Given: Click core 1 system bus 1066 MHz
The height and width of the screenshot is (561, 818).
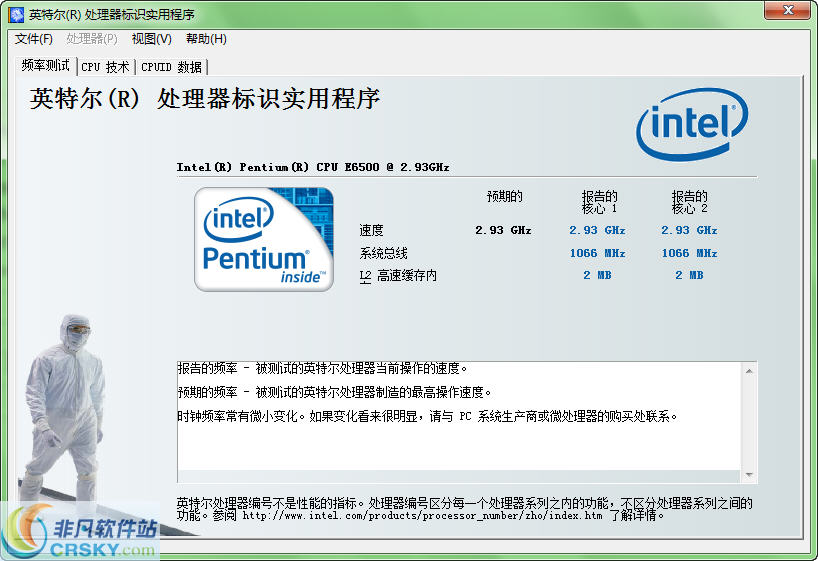Looking at the screenshot, I should tap(597, 253).
